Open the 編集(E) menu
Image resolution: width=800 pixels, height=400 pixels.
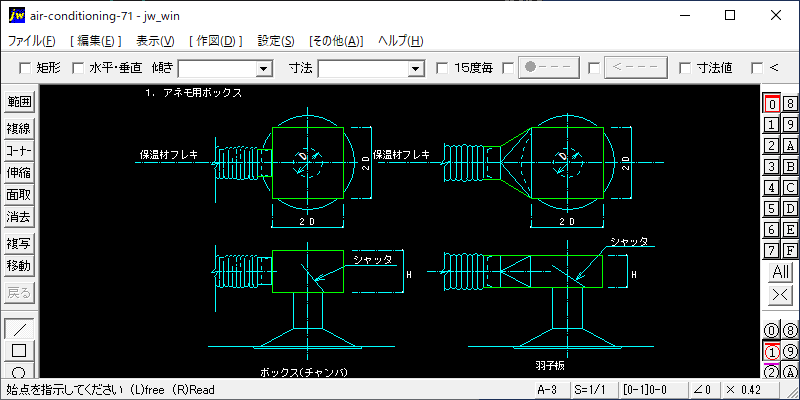pos(96,41)
